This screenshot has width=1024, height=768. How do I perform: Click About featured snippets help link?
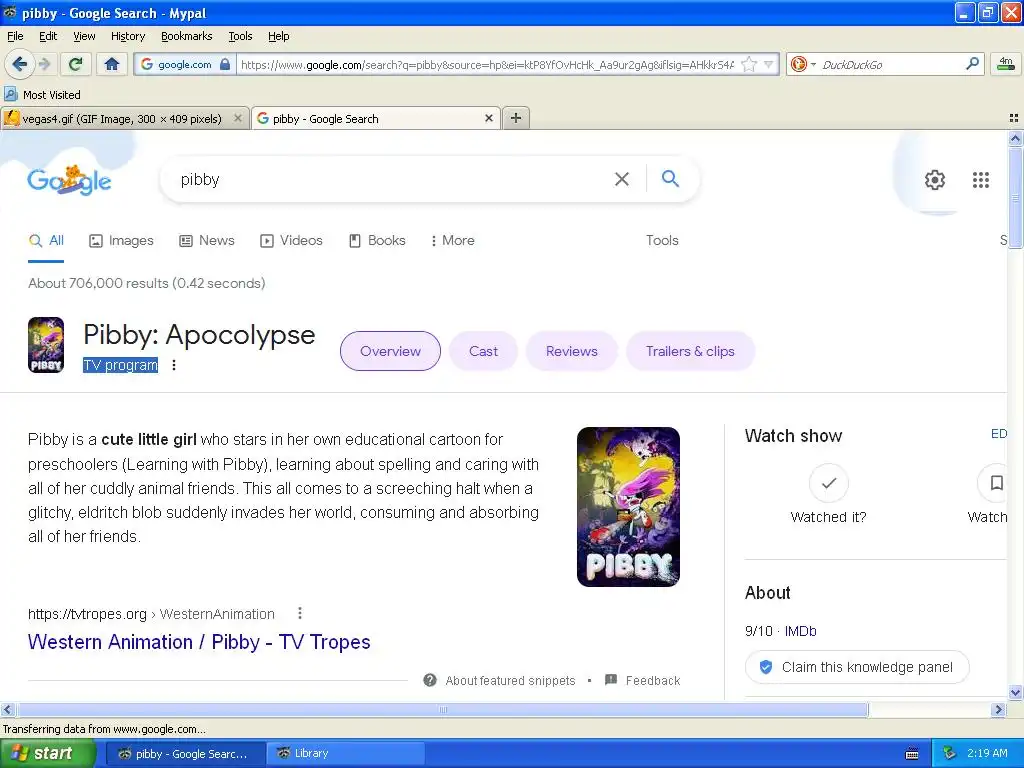pyautogui.click(x=500, y=680)
